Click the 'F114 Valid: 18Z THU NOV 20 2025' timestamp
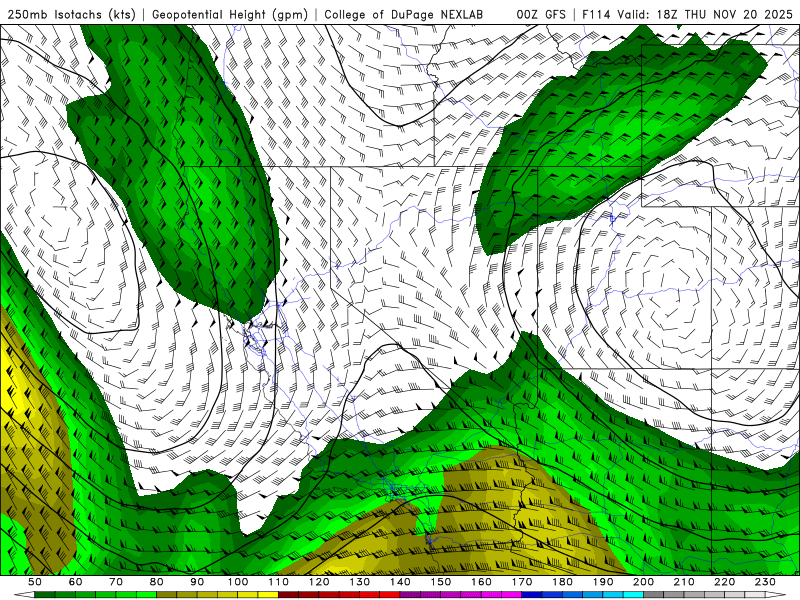Screen dimensions: 800x600 click(688, 14)
